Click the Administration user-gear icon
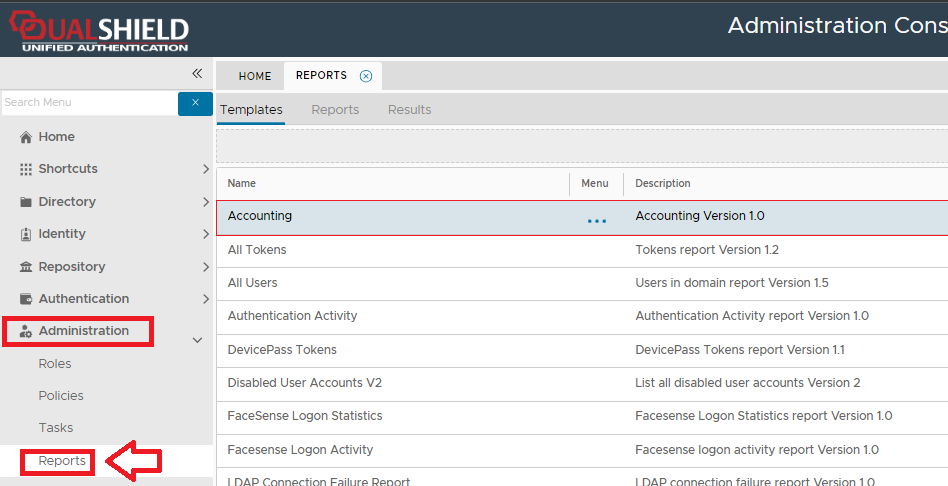 pyautogui.click(x=26, y=331)
